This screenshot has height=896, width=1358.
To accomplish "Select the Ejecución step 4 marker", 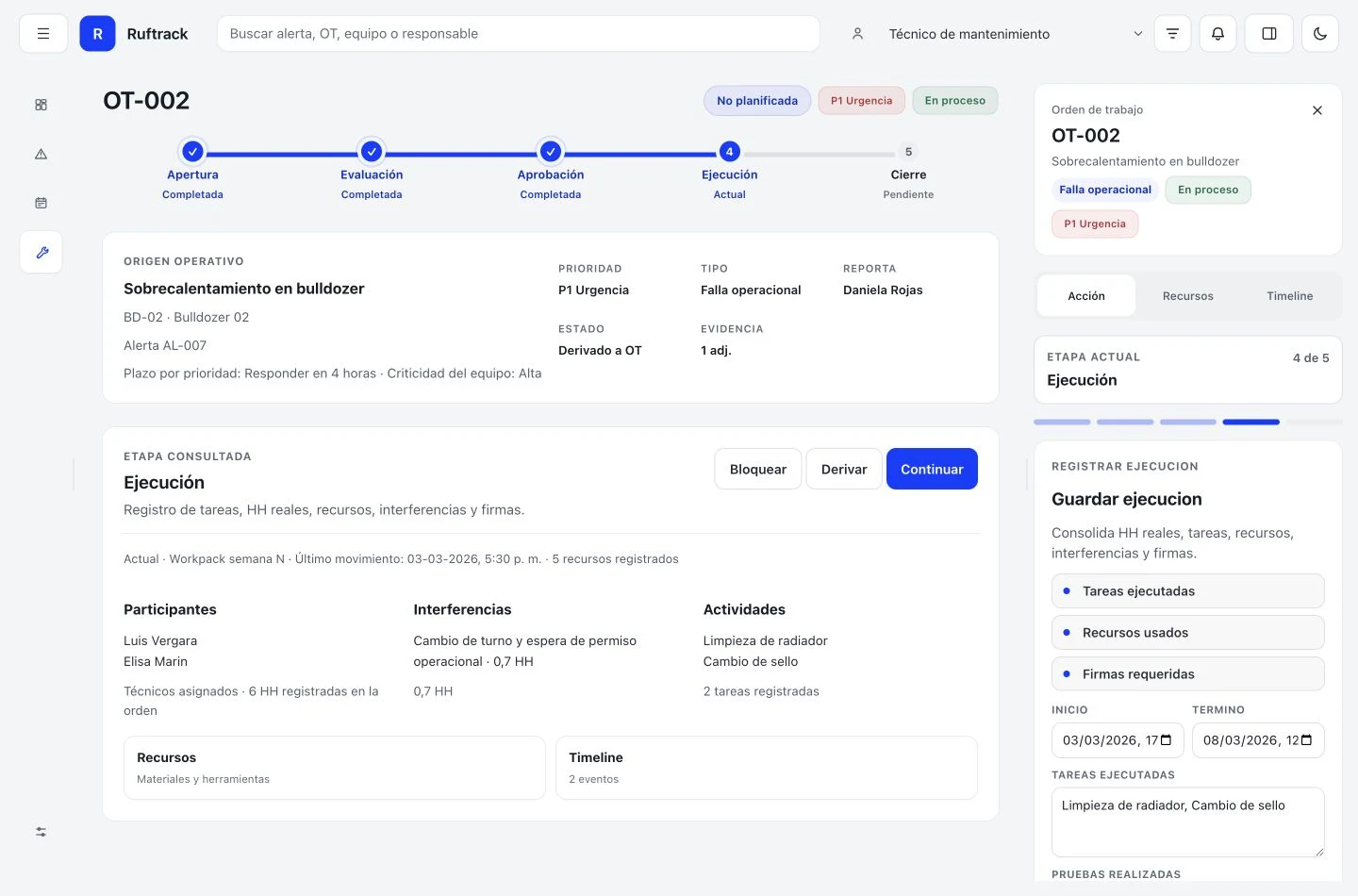I will [729, 151].
